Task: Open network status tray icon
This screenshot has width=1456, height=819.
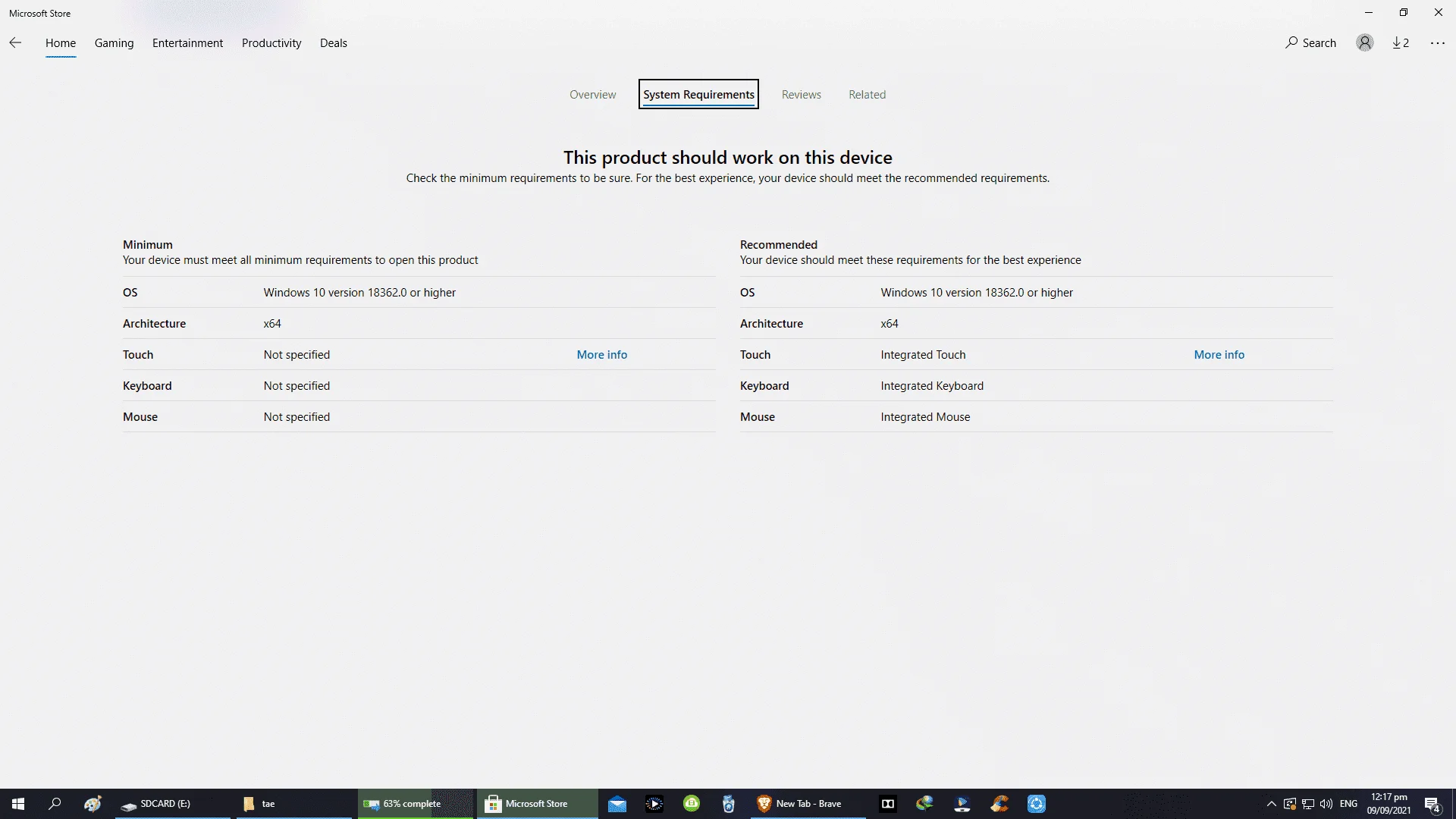Action: pyautogui.click(x=1308, y=804)
